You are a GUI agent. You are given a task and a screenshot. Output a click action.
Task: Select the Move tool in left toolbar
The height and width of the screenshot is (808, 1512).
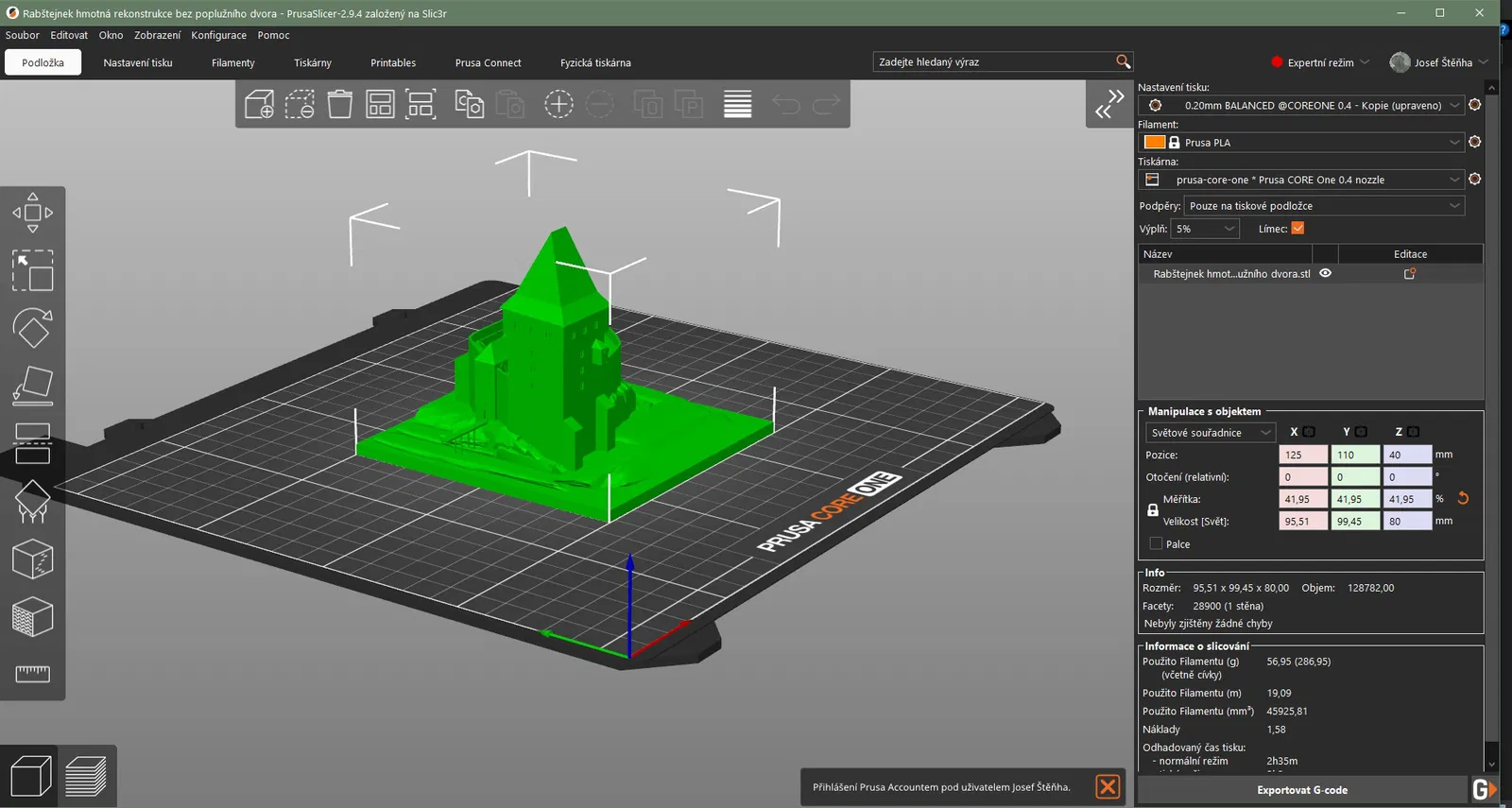coord(32,214)
